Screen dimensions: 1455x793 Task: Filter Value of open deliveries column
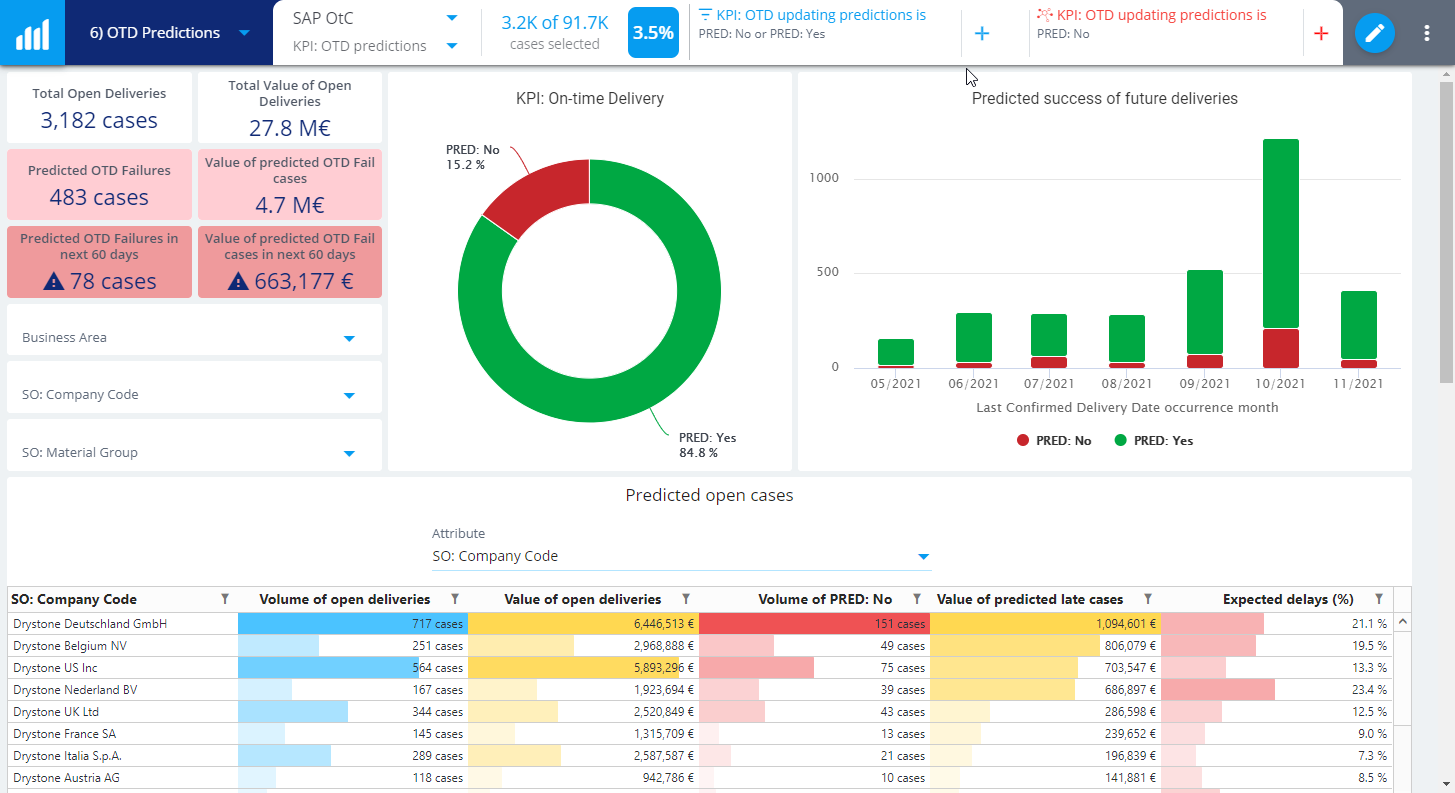pos(686,599)
